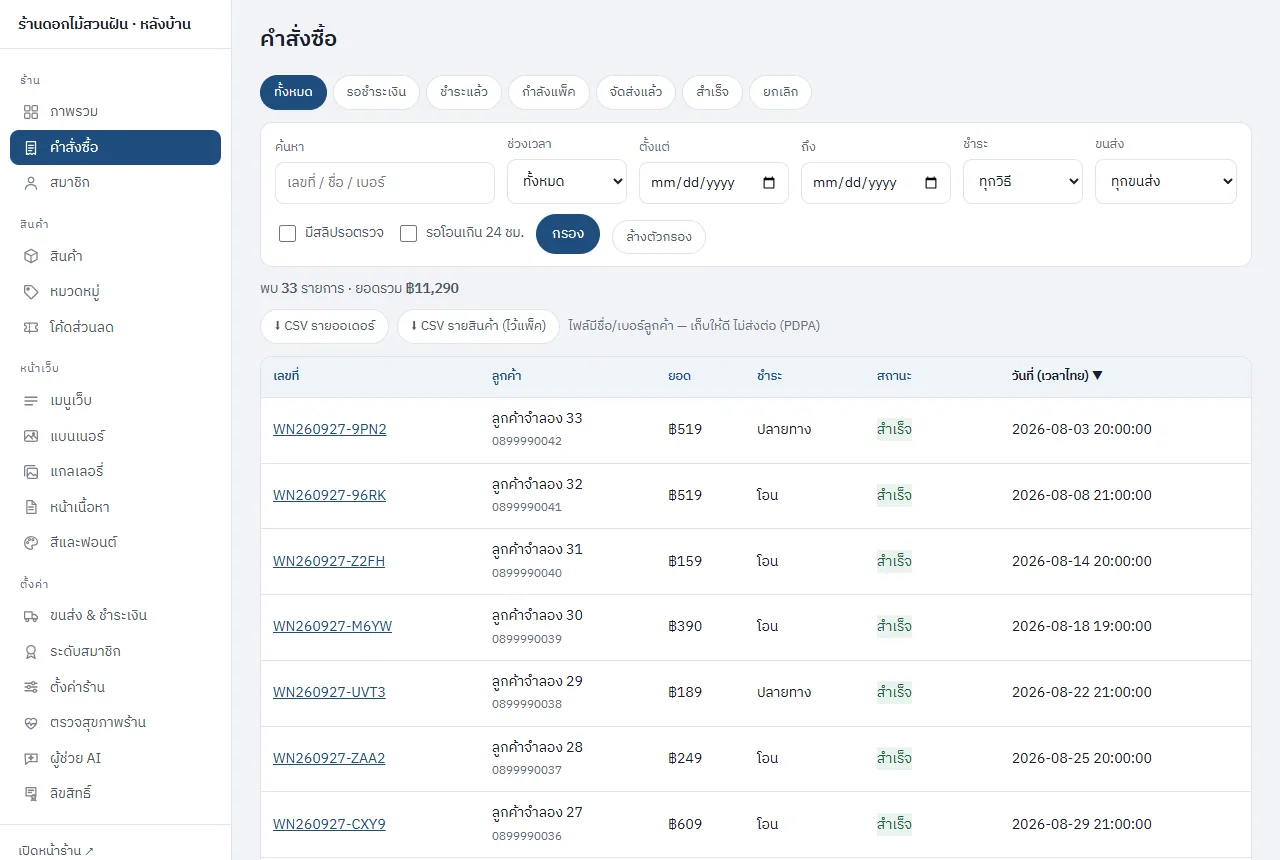Viewport: 1280px width, 860px height.
Task: Select the ทั้งหมด status tab
Action: (293, 92)
